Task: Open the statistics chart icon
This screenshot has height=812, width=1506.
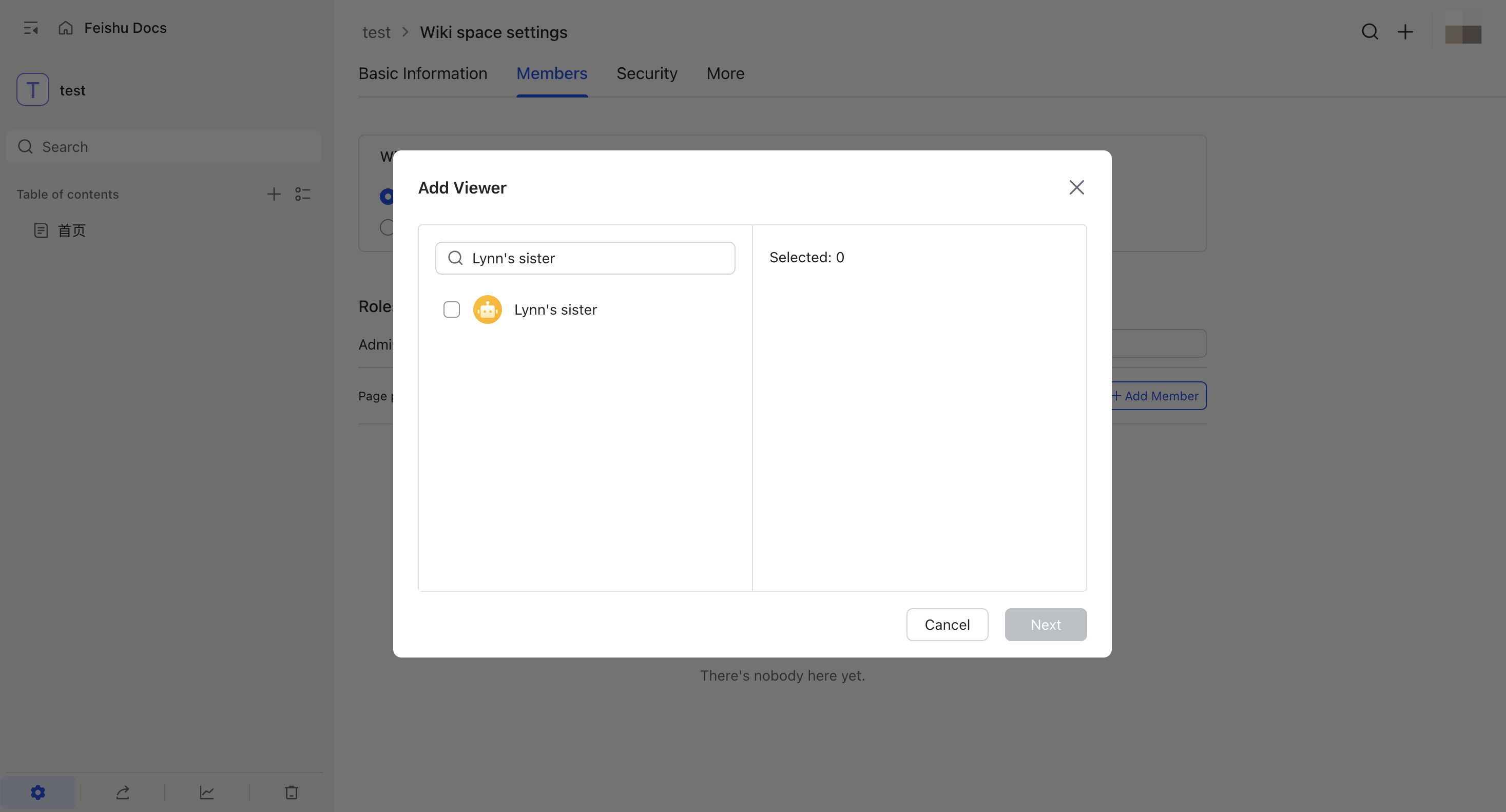Action: click(x=207, y=792)
